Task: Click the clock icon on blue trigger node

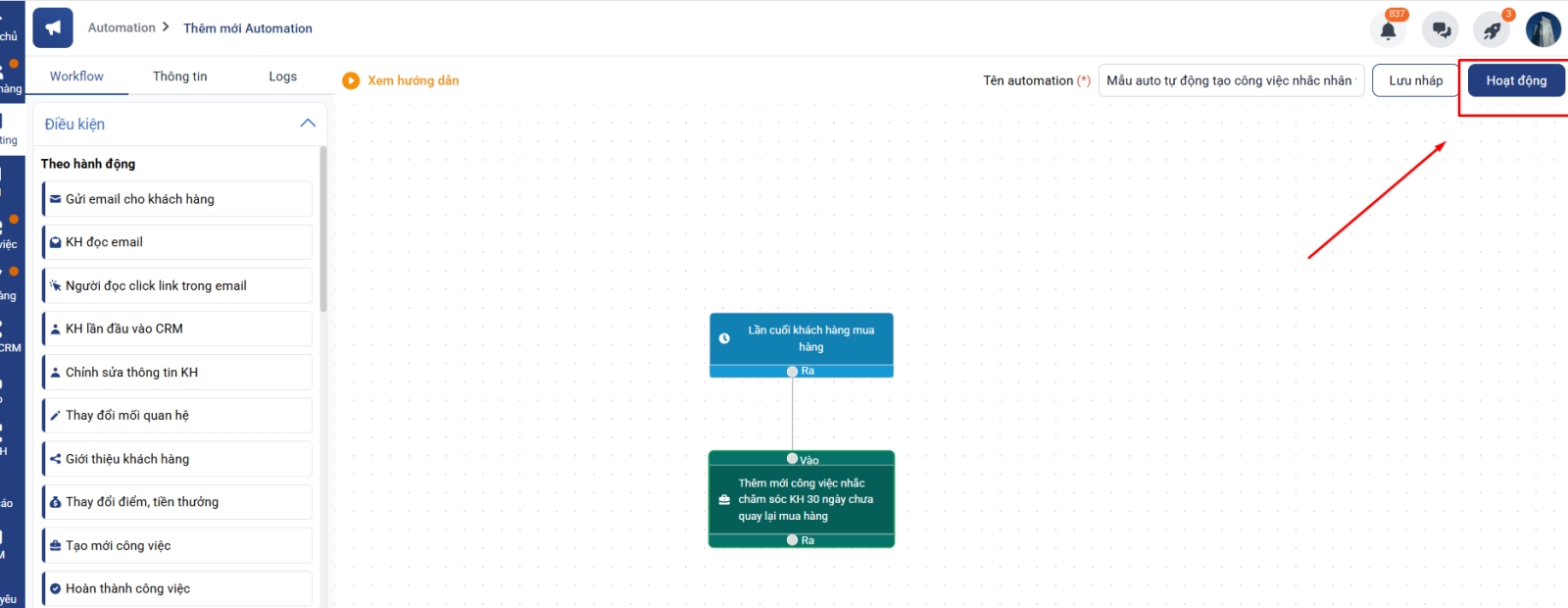Action: click(724, 338)
